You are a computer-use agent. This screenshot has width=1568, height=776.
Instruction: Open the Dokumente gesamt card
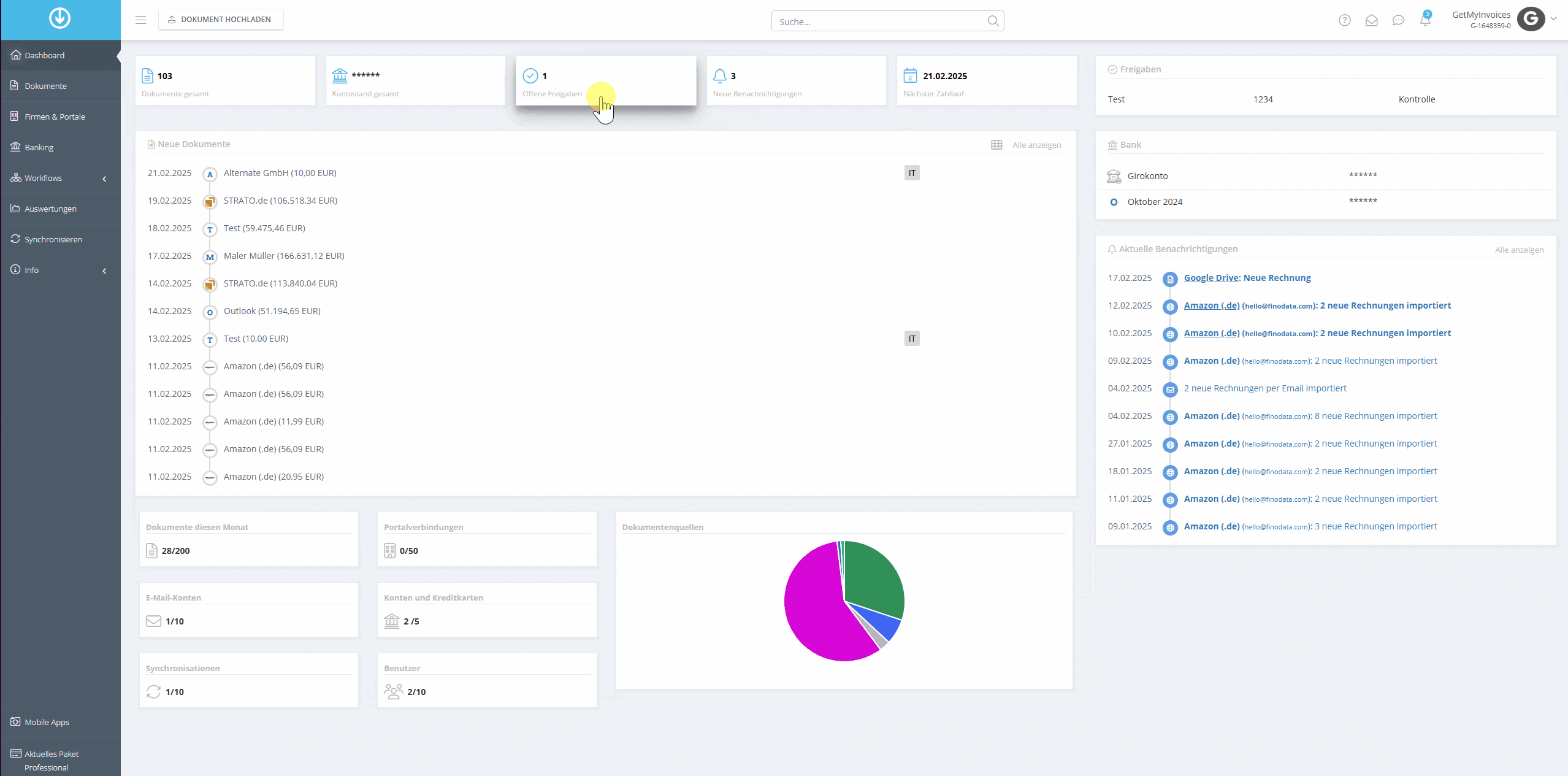pos(225,80)
